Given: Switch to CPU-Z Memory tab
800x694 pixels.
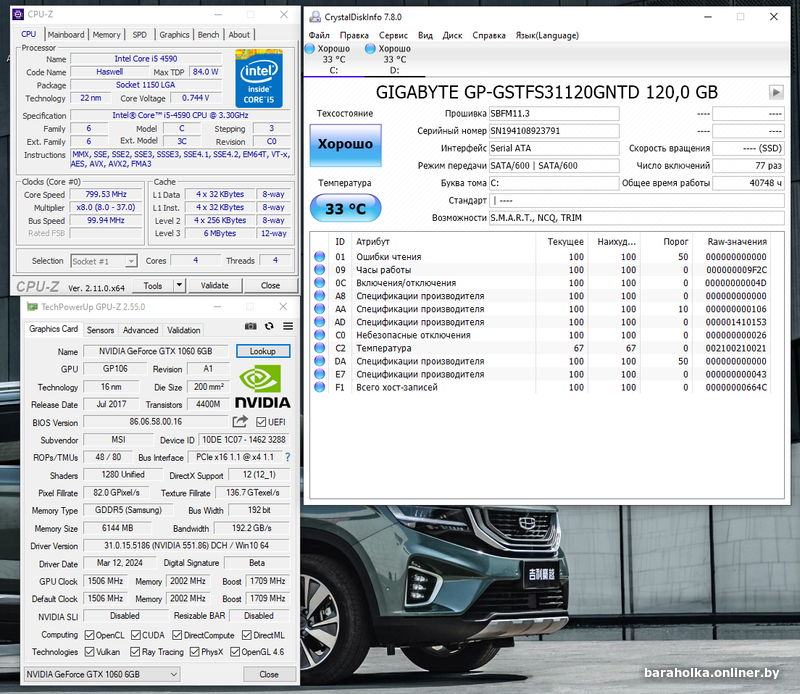Looking at the screenshot, I should tap(107, 35).
